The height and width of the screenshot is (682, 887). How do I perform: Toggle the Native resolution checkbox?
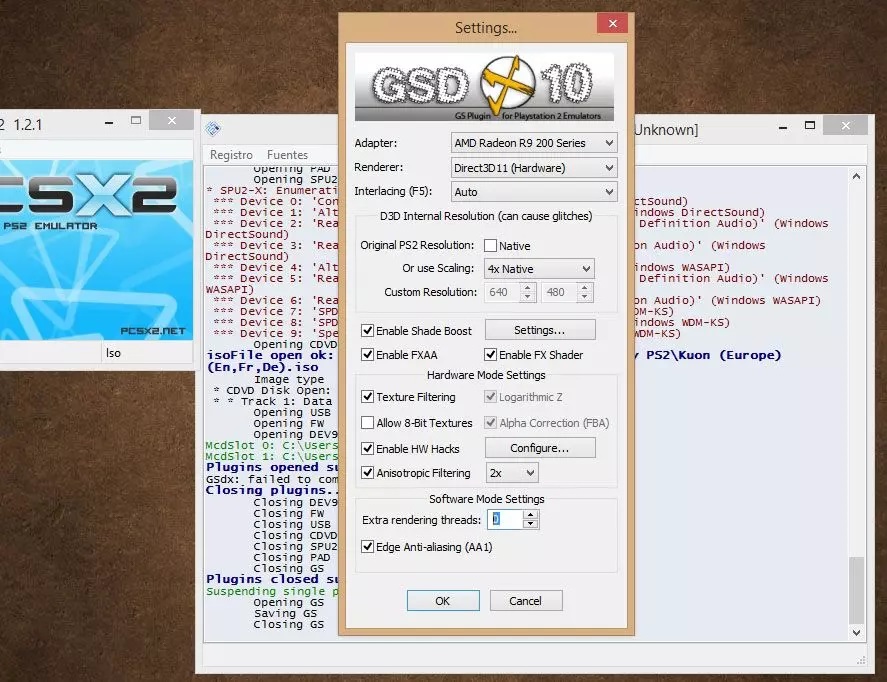(x=490, y=245)
